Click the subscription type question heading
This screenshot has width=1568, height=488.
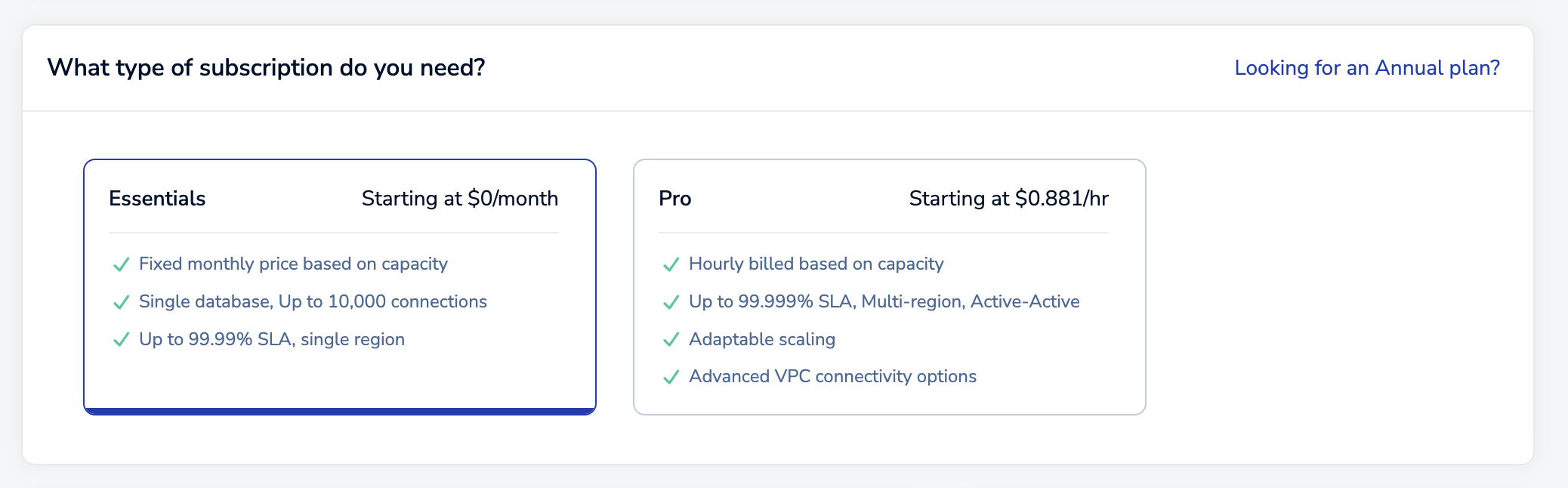266,68
